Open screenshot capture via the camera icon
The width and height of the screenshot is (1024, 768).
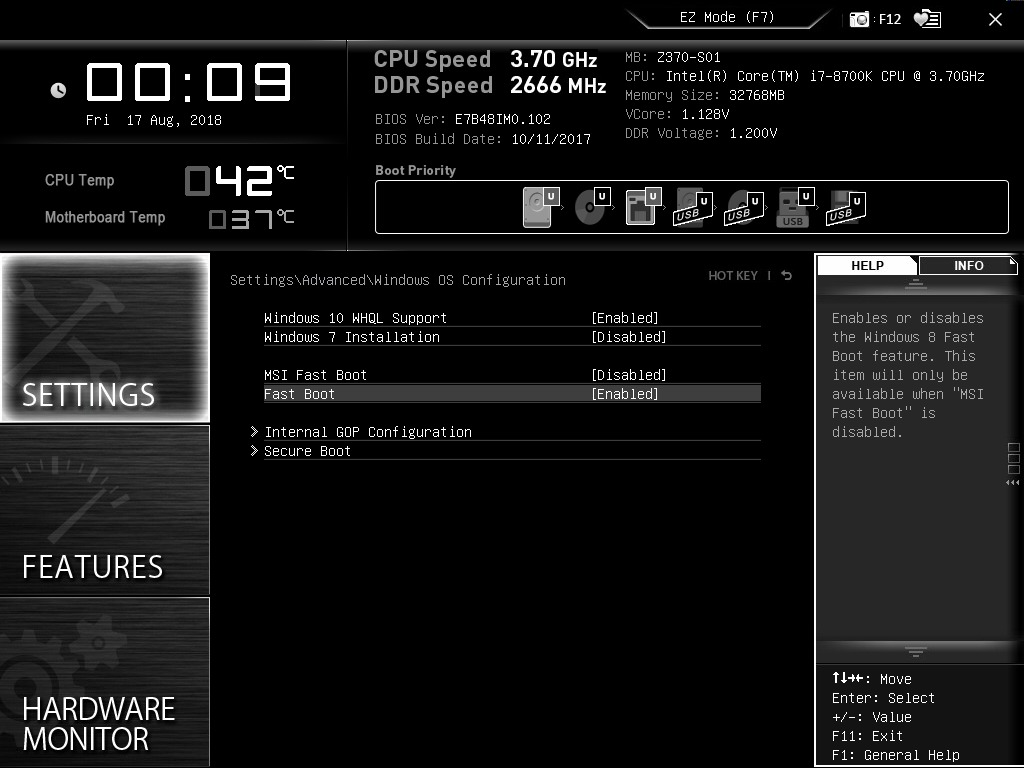click(858, 18)
